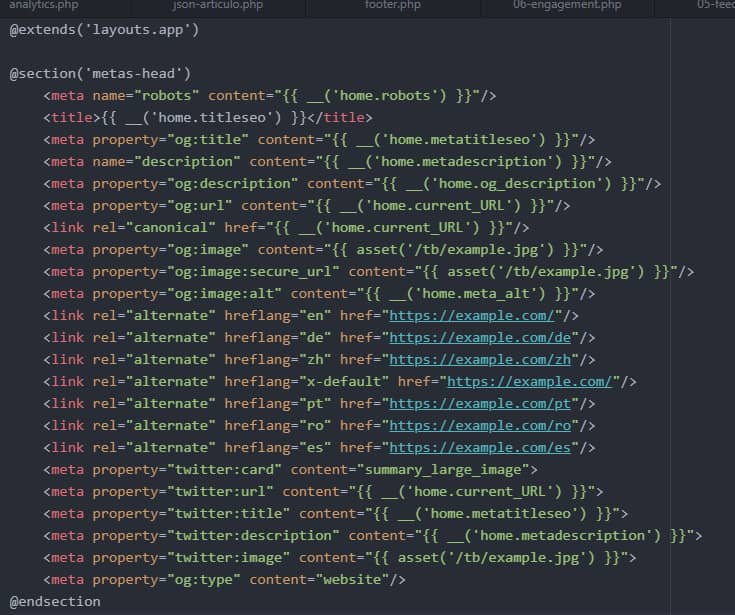The width and height of the screenshot is (735, 615).
Task: Place cursor on @extends('layouts.app') line
Action: click(x=104, y=30)
